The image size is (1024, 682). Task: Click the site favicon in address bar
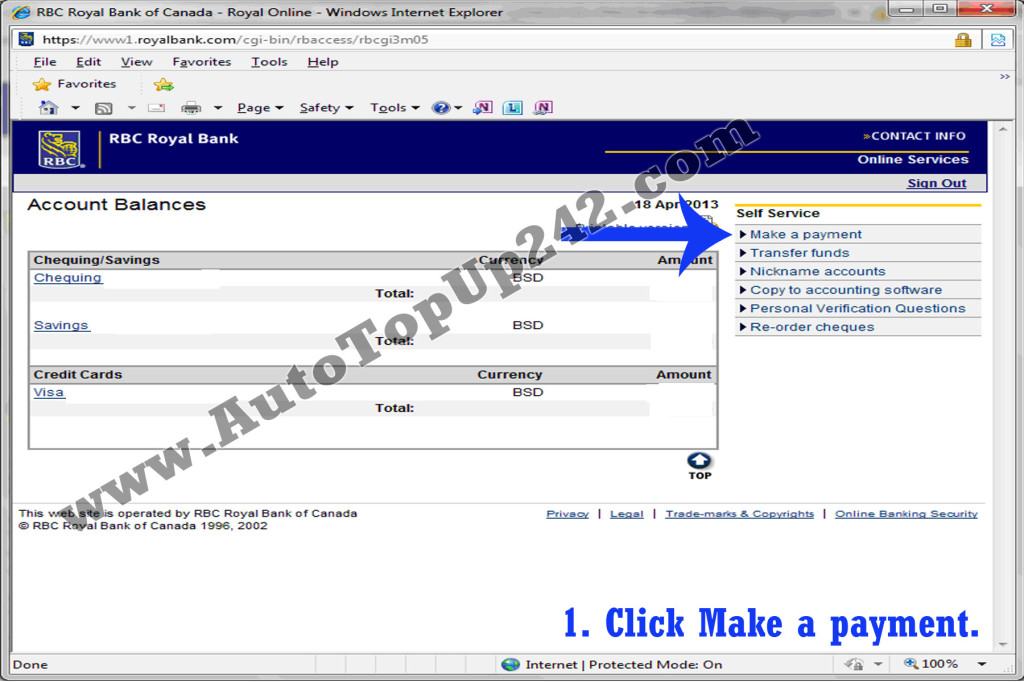click(x=26, y=39)
